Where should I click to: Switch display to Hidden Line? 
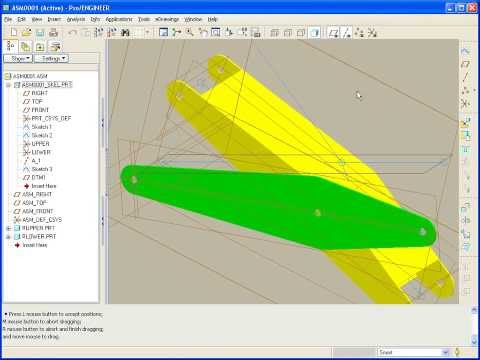(288, 32)
